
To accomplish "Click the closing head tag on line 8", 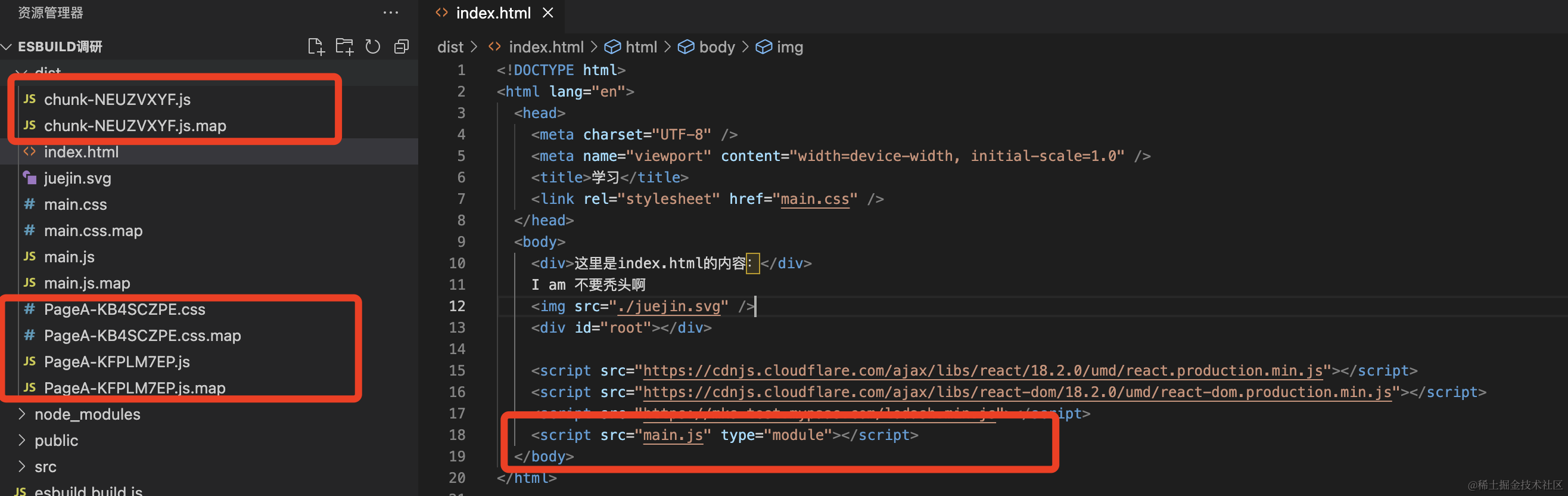I will (x=543, y=220).
